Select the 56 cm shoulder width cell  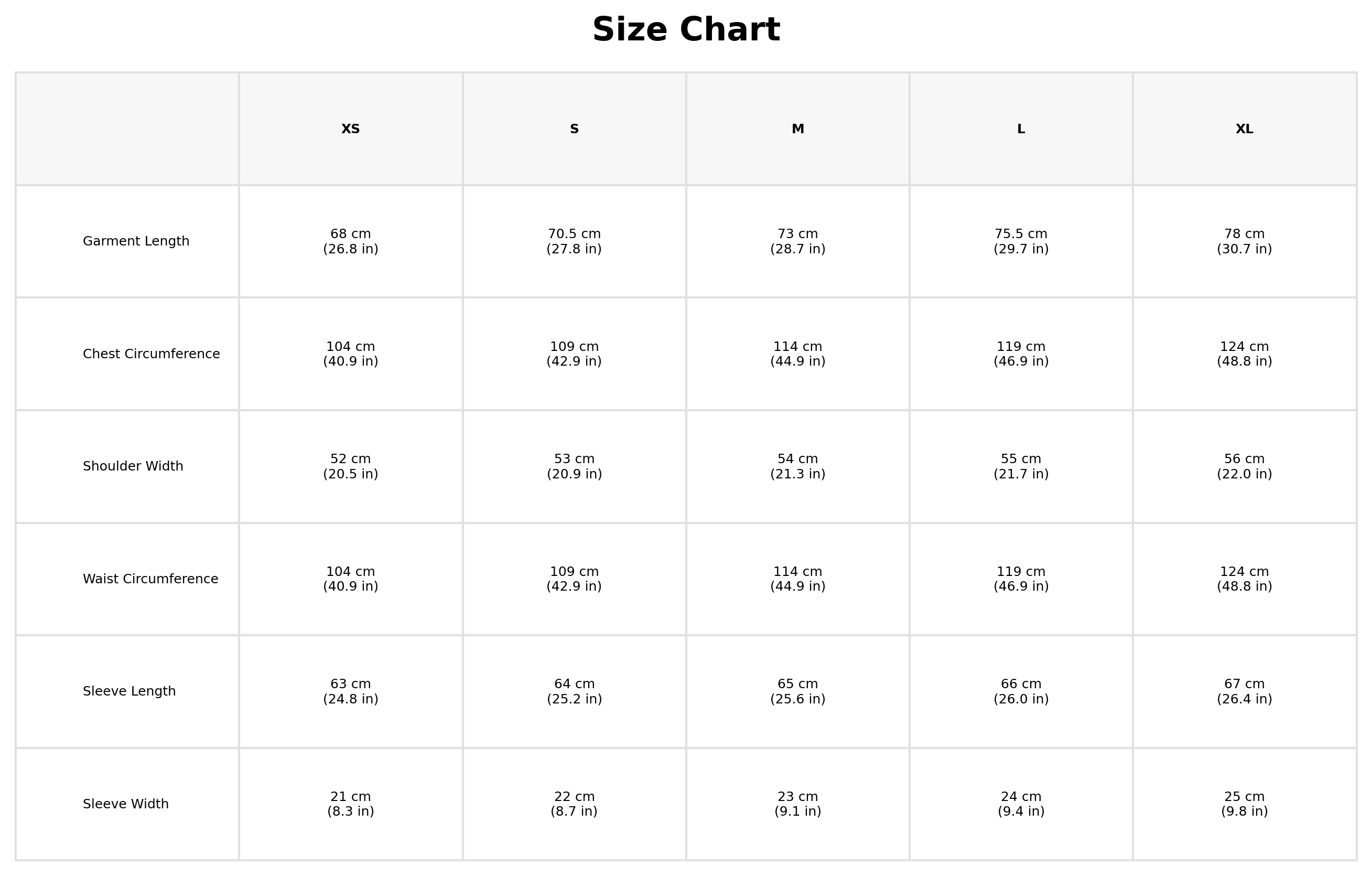pyautogui.click(x=1245, y=466)
